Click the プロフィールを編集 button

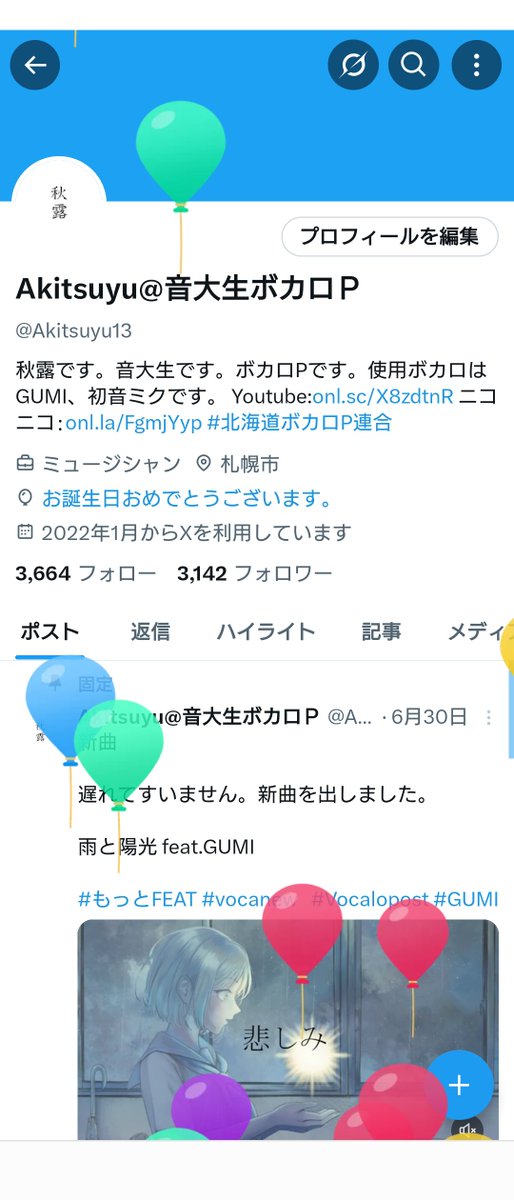point(390,237)
